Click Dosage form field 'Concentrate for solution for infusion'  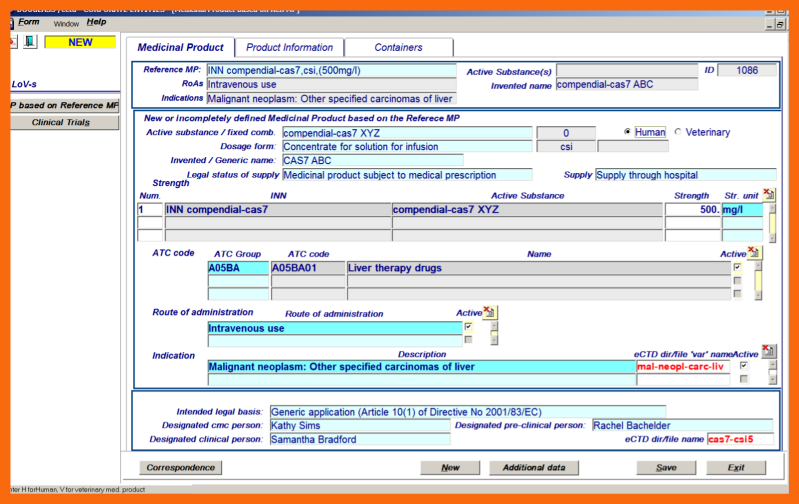[x=407, y=147]
